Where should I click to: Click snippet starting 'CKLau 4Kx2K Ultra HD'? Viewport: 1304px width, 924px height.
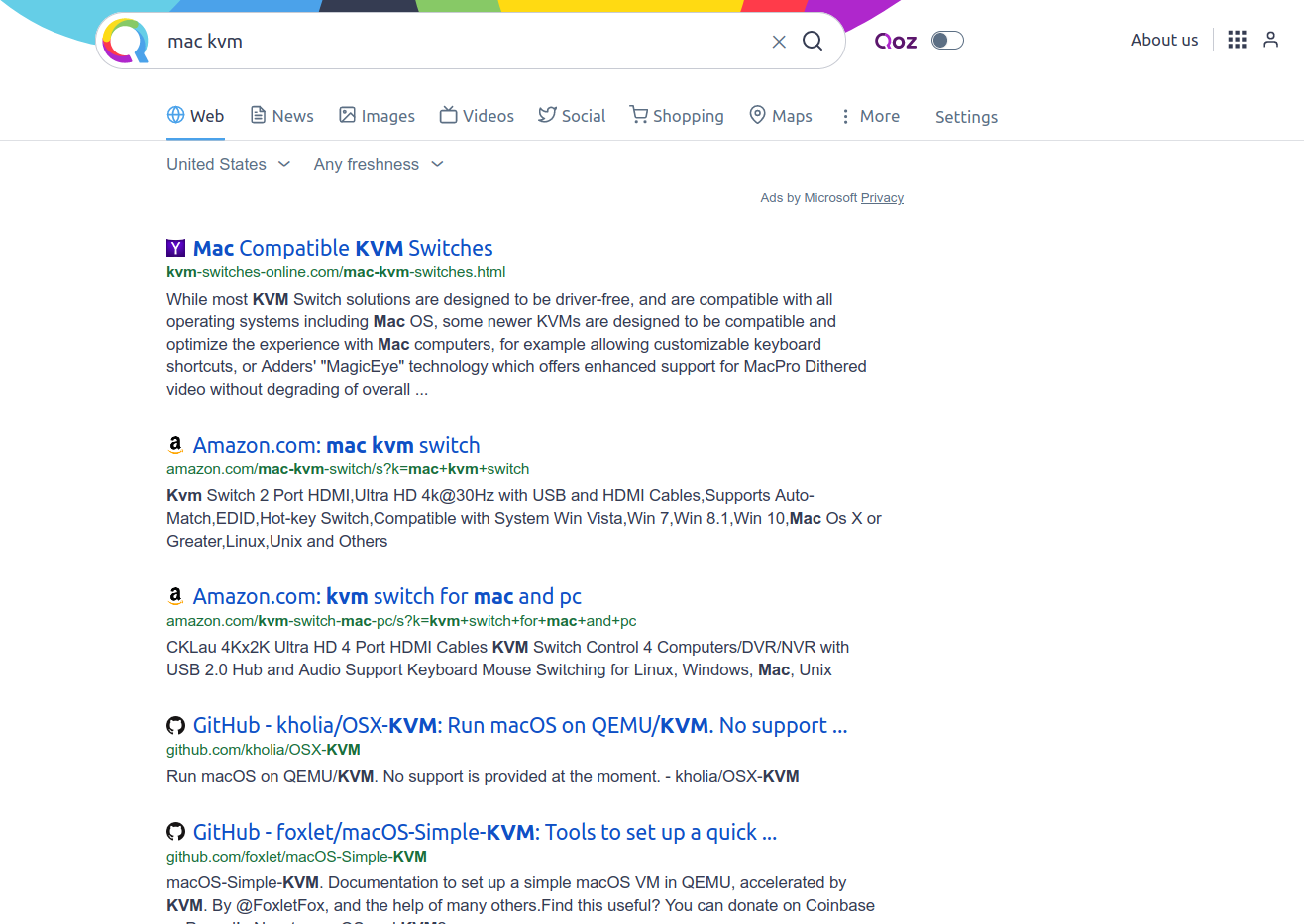(507, 659)
